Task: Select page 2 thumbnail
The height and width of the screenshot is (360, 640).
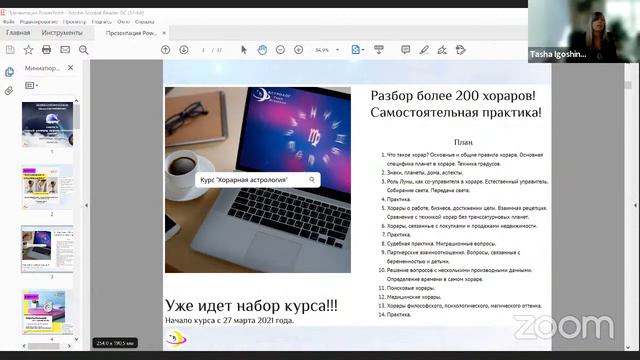Action: [47, 187]
